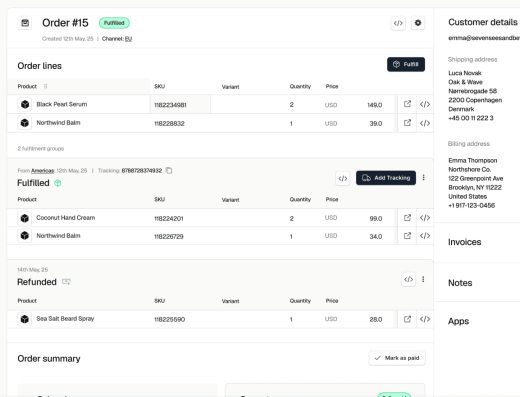The width and height of the screenshot is (520, 397).
Task: Open external link for Coconut Hand Cream
Action: point(407,218)
